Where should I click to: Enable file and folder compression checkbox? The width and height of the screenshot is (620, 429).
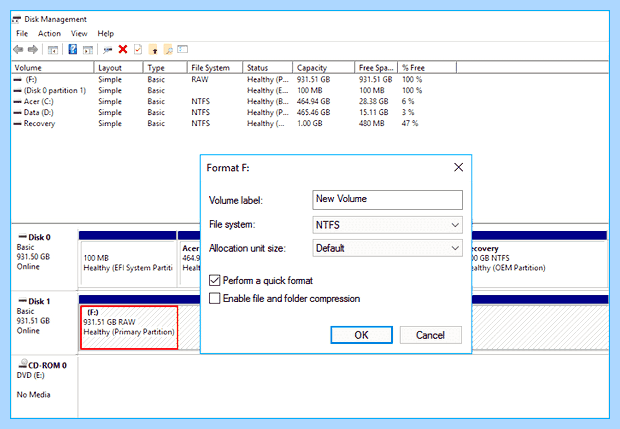(x=214, y=298)
